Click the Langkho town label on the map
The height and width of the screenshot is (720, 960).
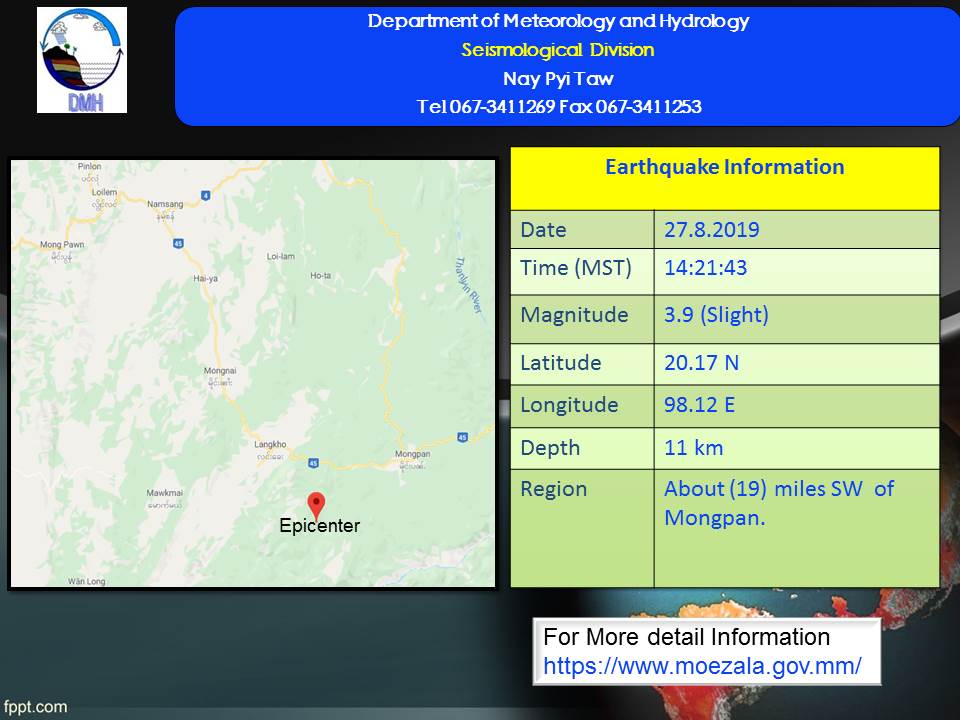270,444
